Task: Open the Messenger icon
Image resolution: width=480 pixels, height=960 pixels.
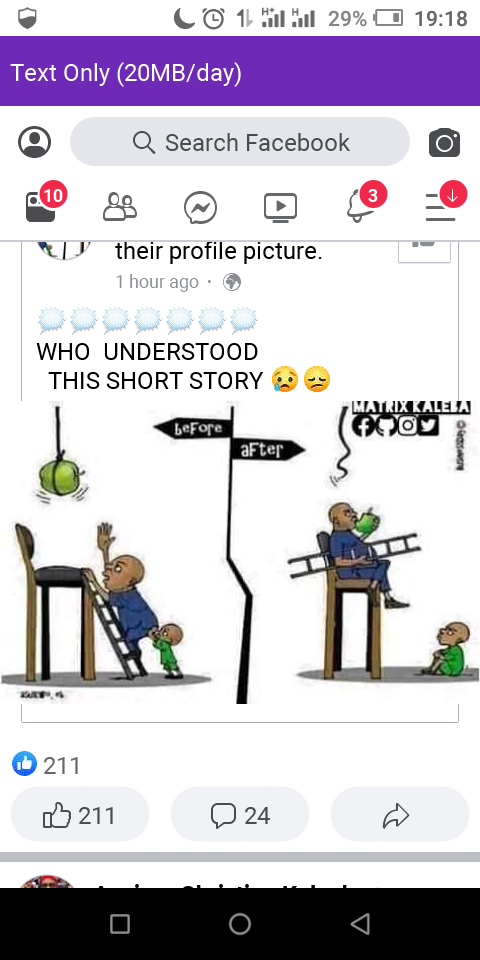Action: coord(200,208)
